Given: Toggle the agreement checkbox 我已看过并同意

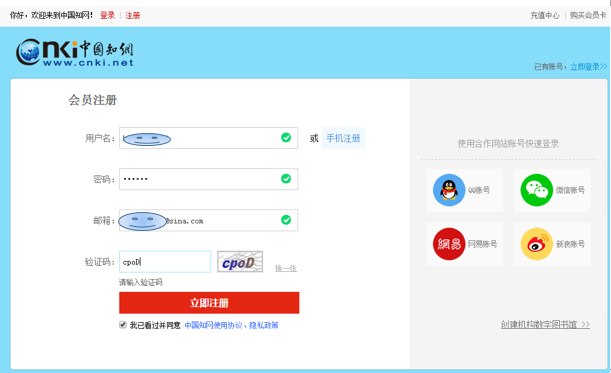Looking at the screenshot, I should click(x=123, y=325).
